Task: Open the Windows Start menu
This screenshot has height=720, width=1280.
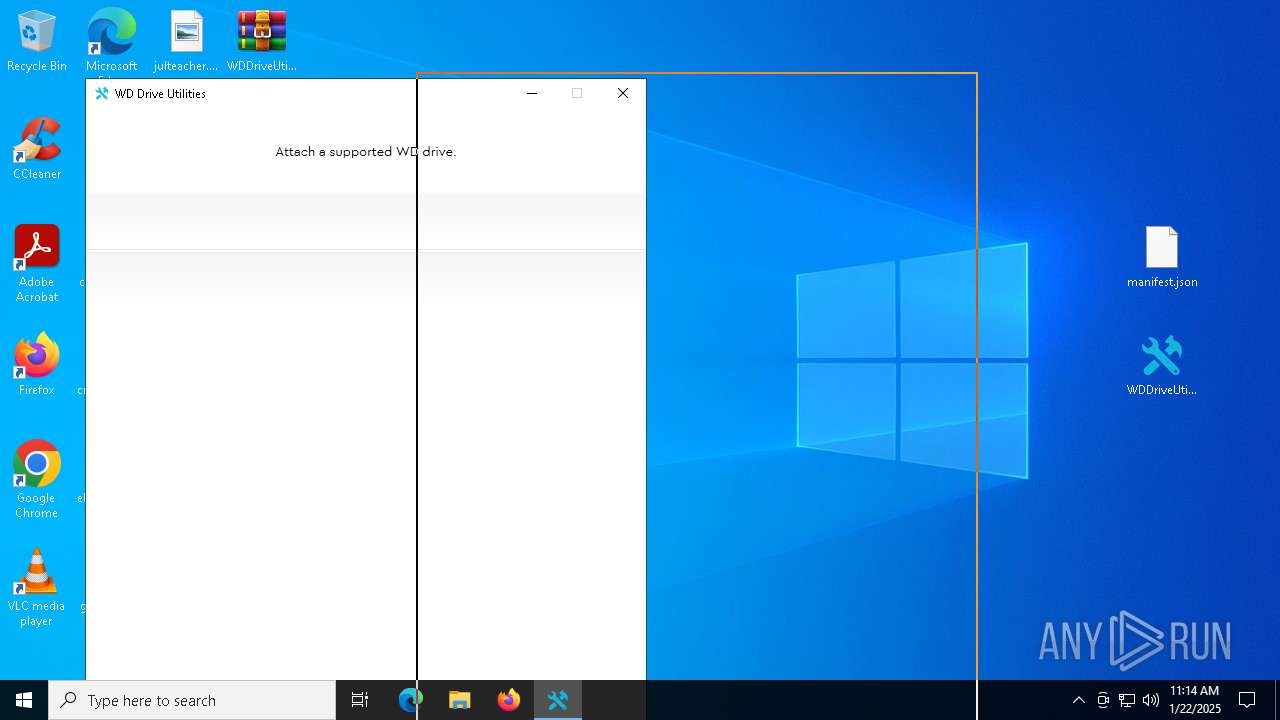Action: 24,700
